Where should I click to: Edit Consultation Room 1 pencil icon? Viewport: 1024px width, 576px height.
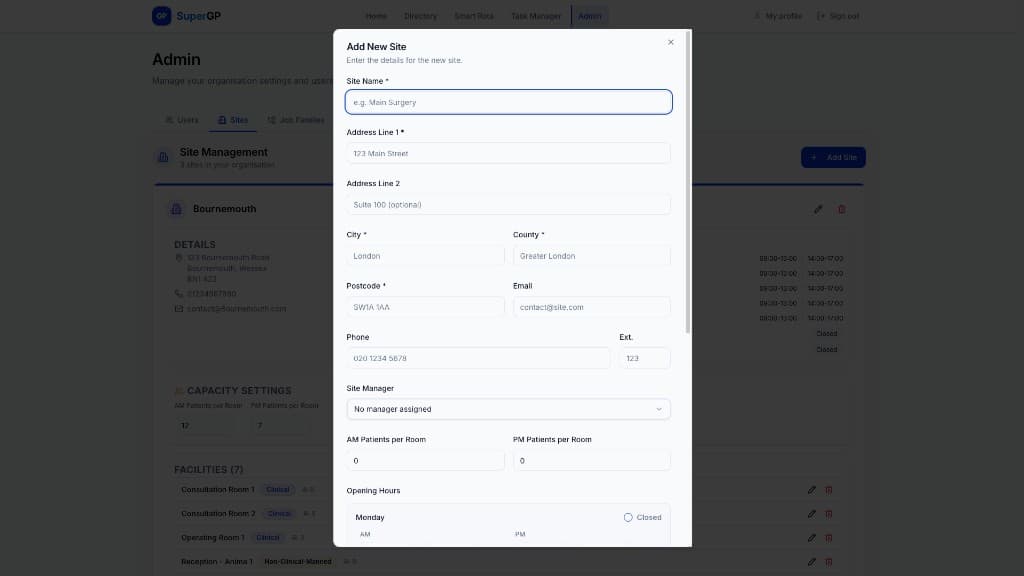812,490
